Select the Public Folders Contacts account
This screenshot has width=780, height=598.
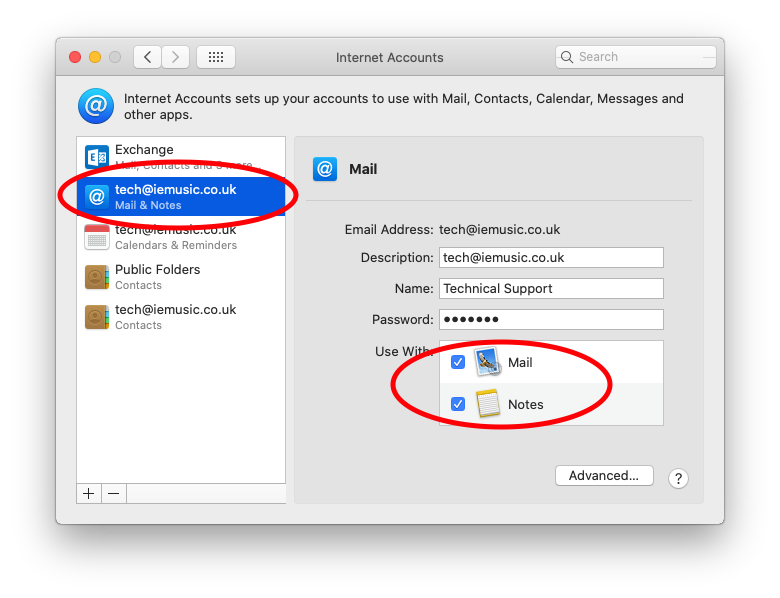click(181, 277)
